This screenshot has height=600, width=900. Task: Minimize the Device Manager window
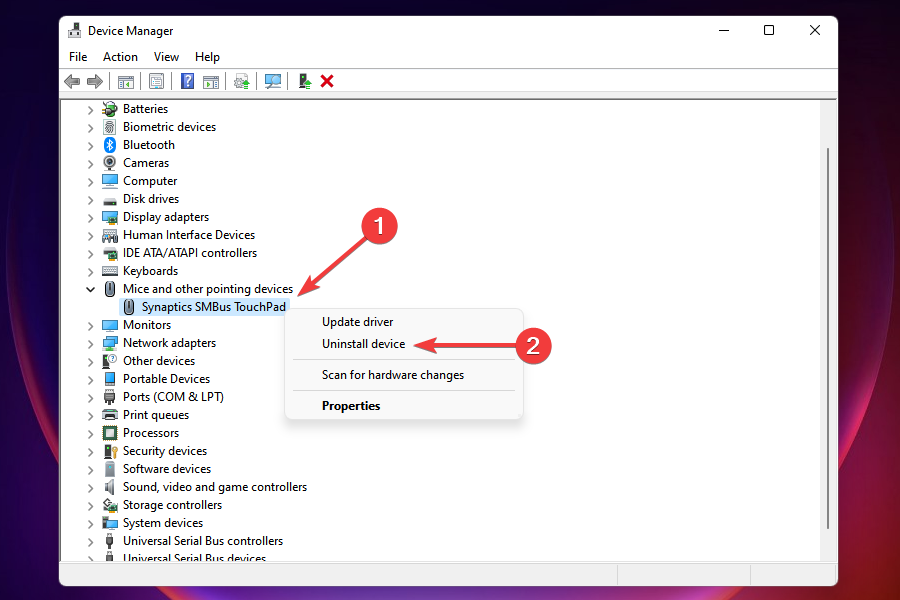[724, 30]
